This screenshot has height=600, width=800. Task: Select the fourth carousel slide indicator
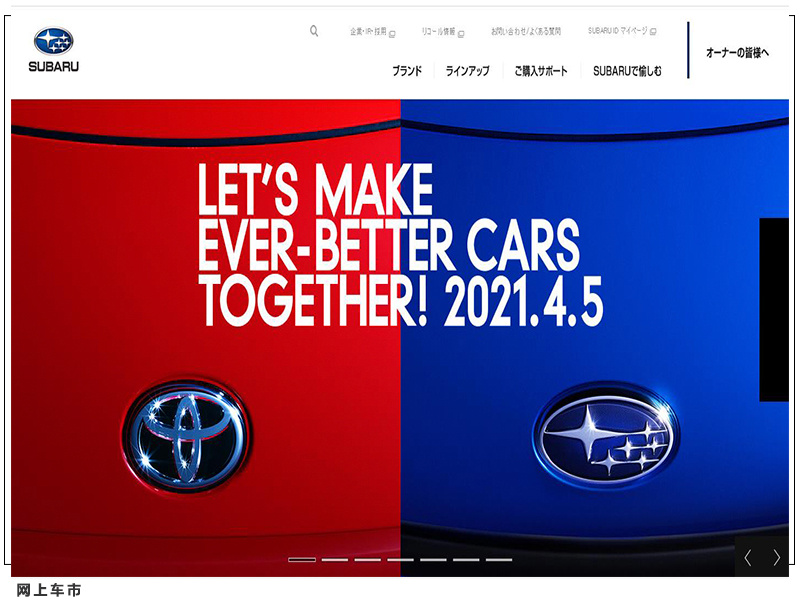pyautogui.click(x=401, y=560)
